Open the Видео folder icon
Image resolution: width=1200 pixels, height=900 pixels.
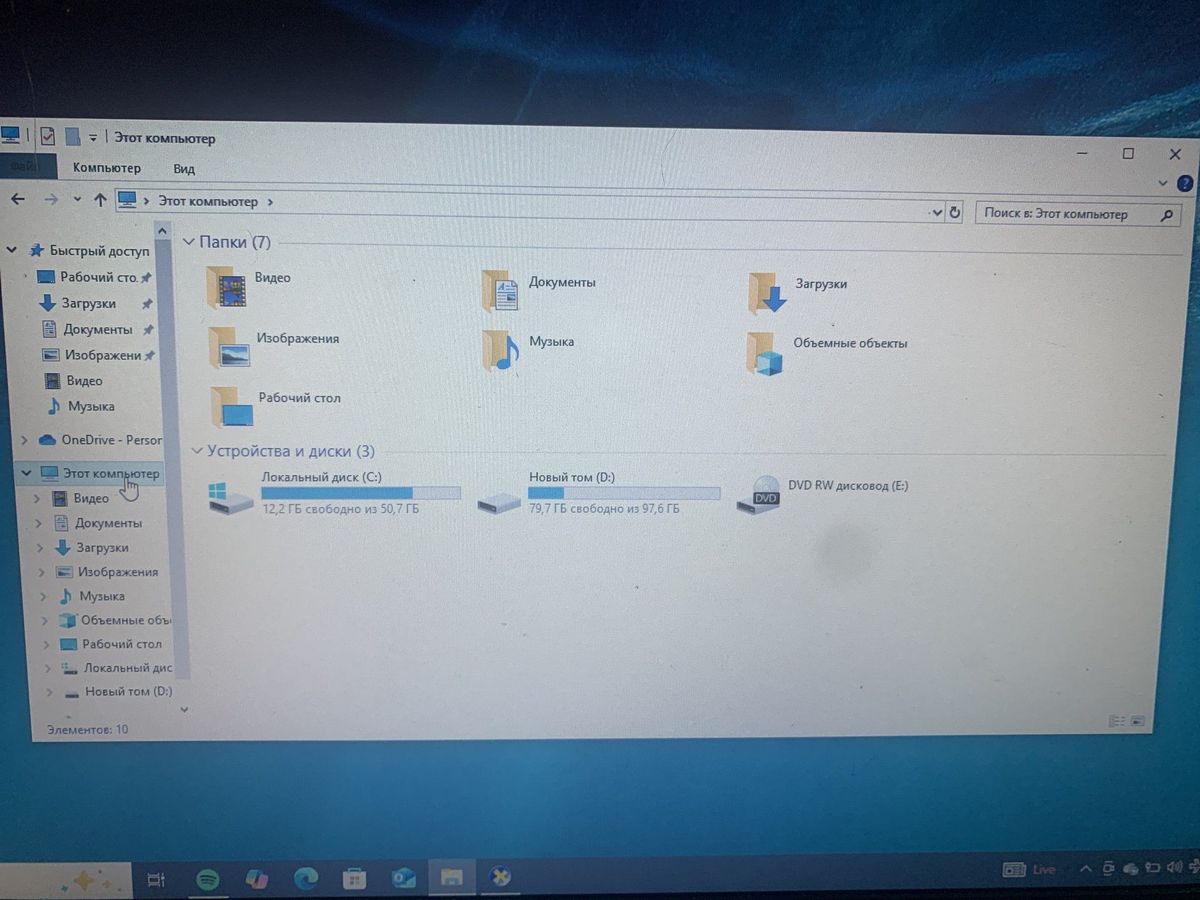click(227, 286)
